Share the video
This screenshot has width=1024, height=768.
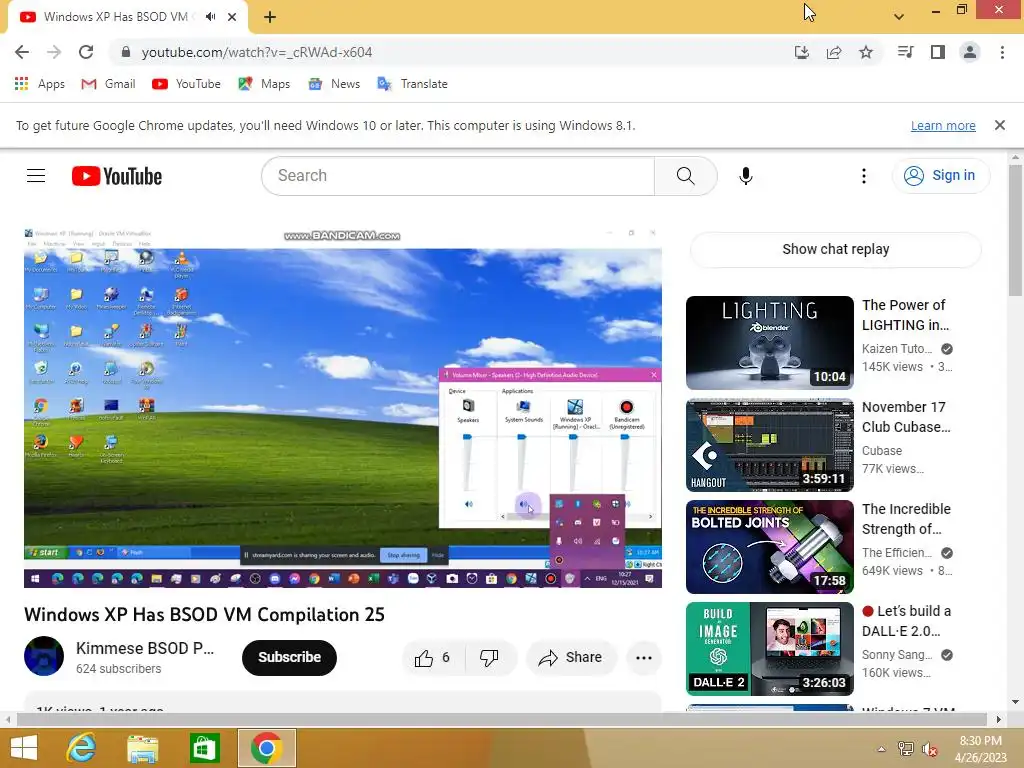[x=570, y=657]
